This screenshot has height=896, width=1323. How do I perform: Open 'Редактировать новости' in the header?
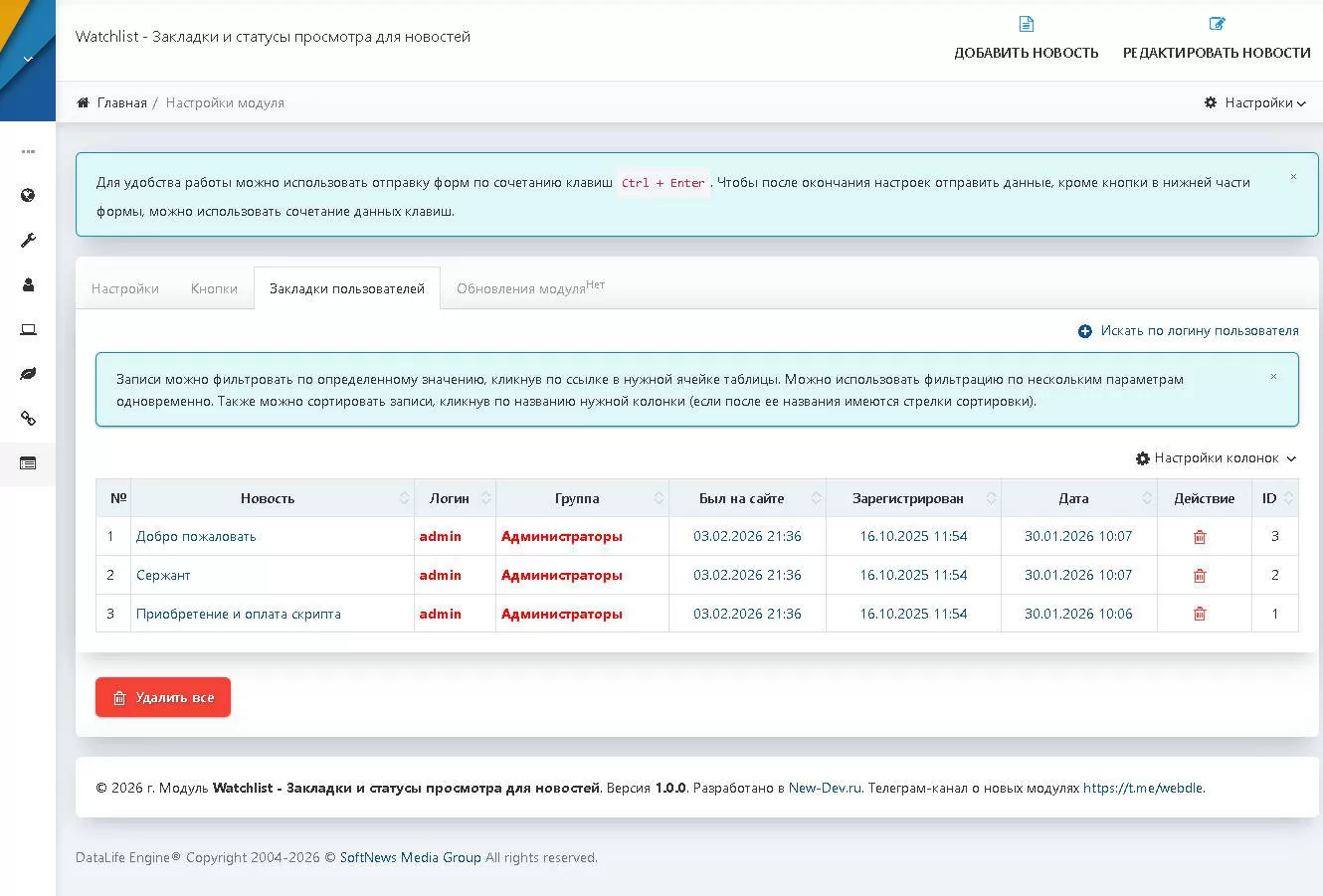pyautogui.click(x=1216, y=38)
